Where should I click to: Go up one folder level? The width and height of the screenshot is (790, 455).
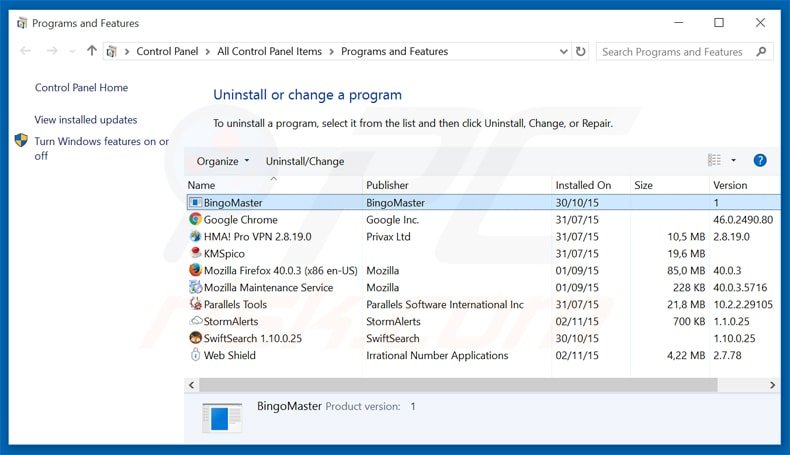tap(92, 52)
